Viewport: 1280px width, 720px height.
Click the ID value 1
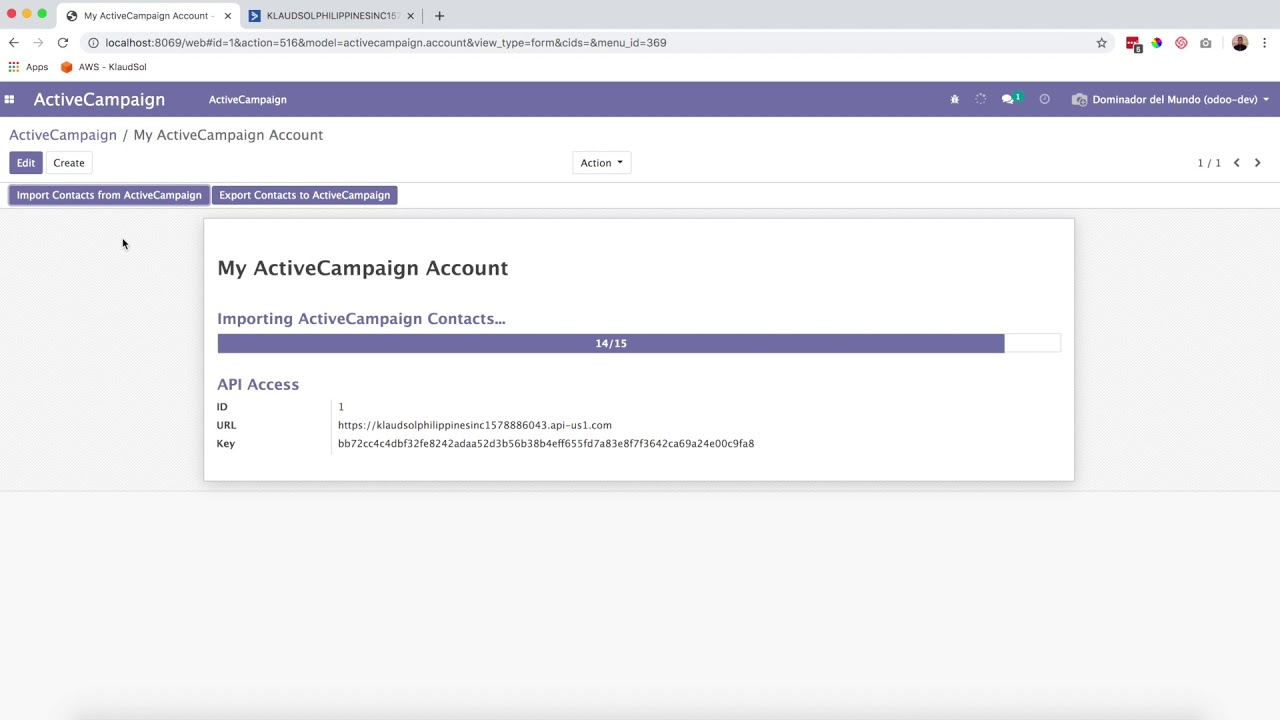pyautogui.click(x=341, y=407)
